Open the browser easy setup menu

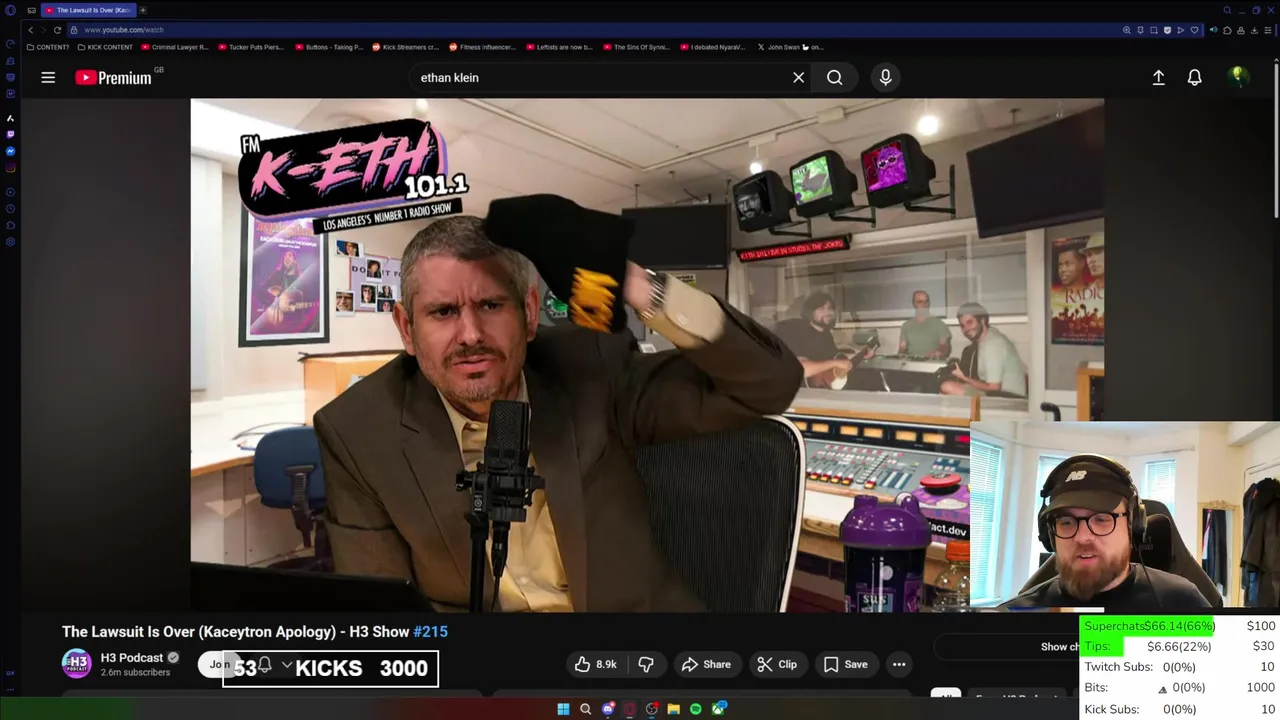coord(1268,30)
